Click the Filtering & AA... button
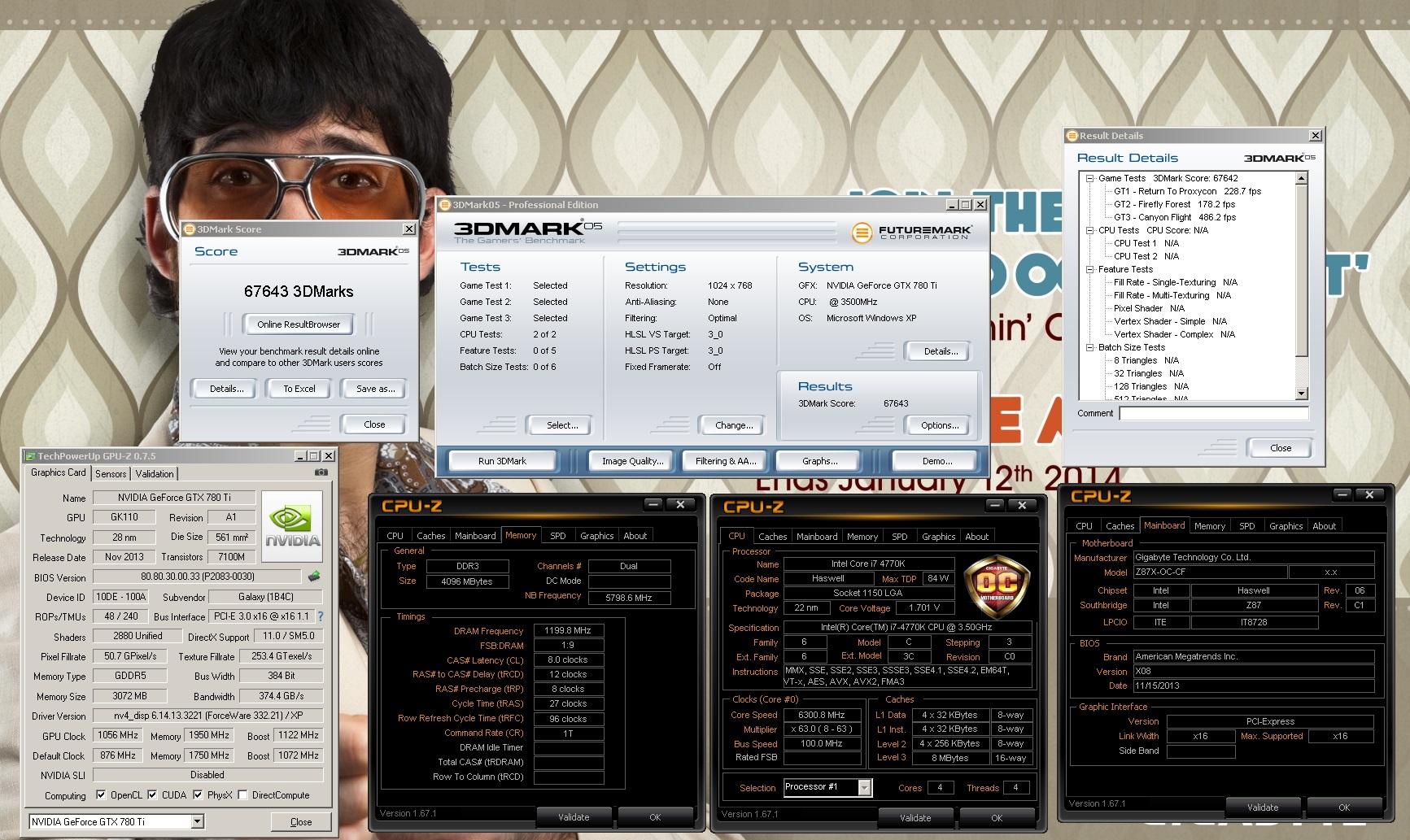 point(726,461)
